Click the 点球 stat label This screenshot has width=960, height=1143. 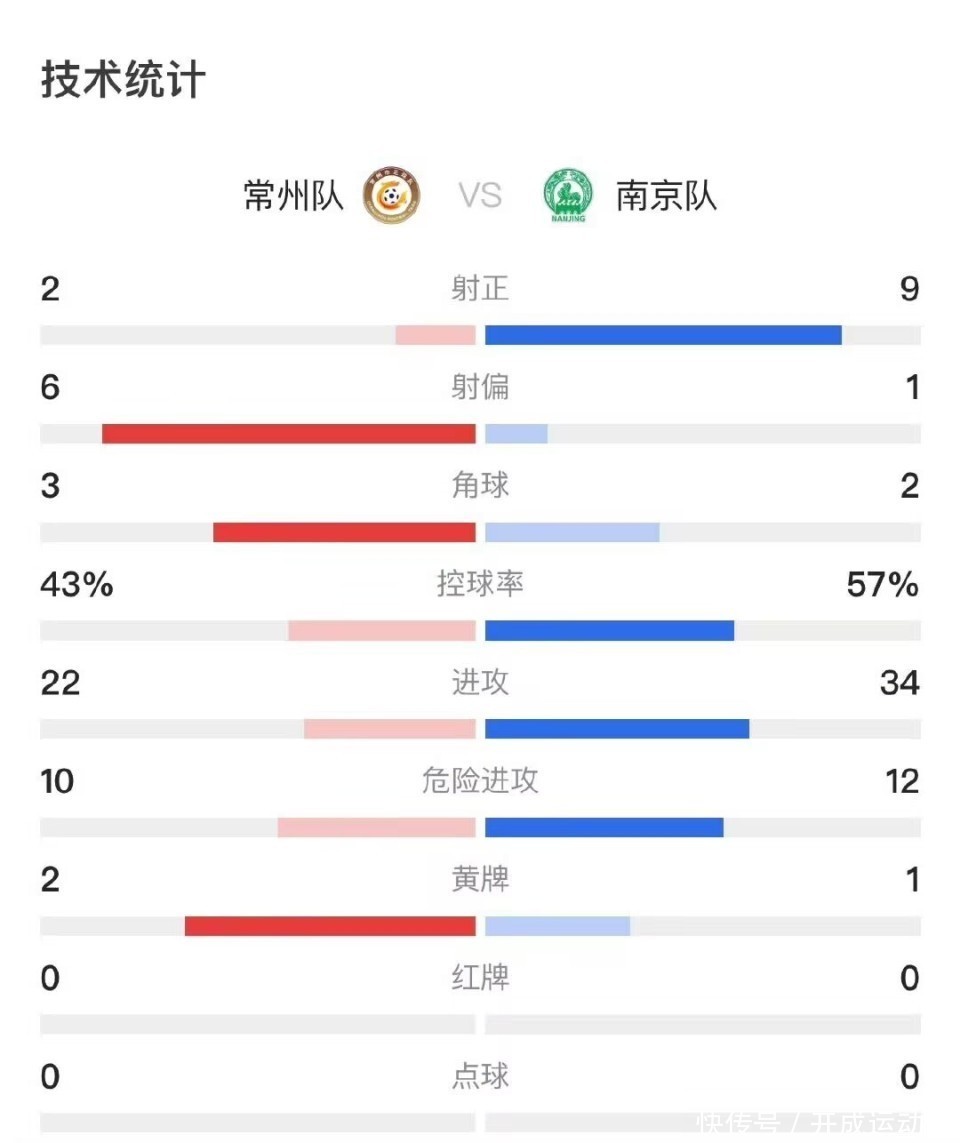pos(480,1077)
